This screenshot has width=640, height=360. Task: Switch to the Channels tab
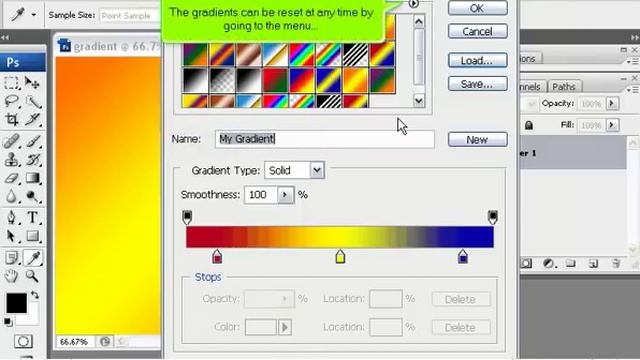532,87
